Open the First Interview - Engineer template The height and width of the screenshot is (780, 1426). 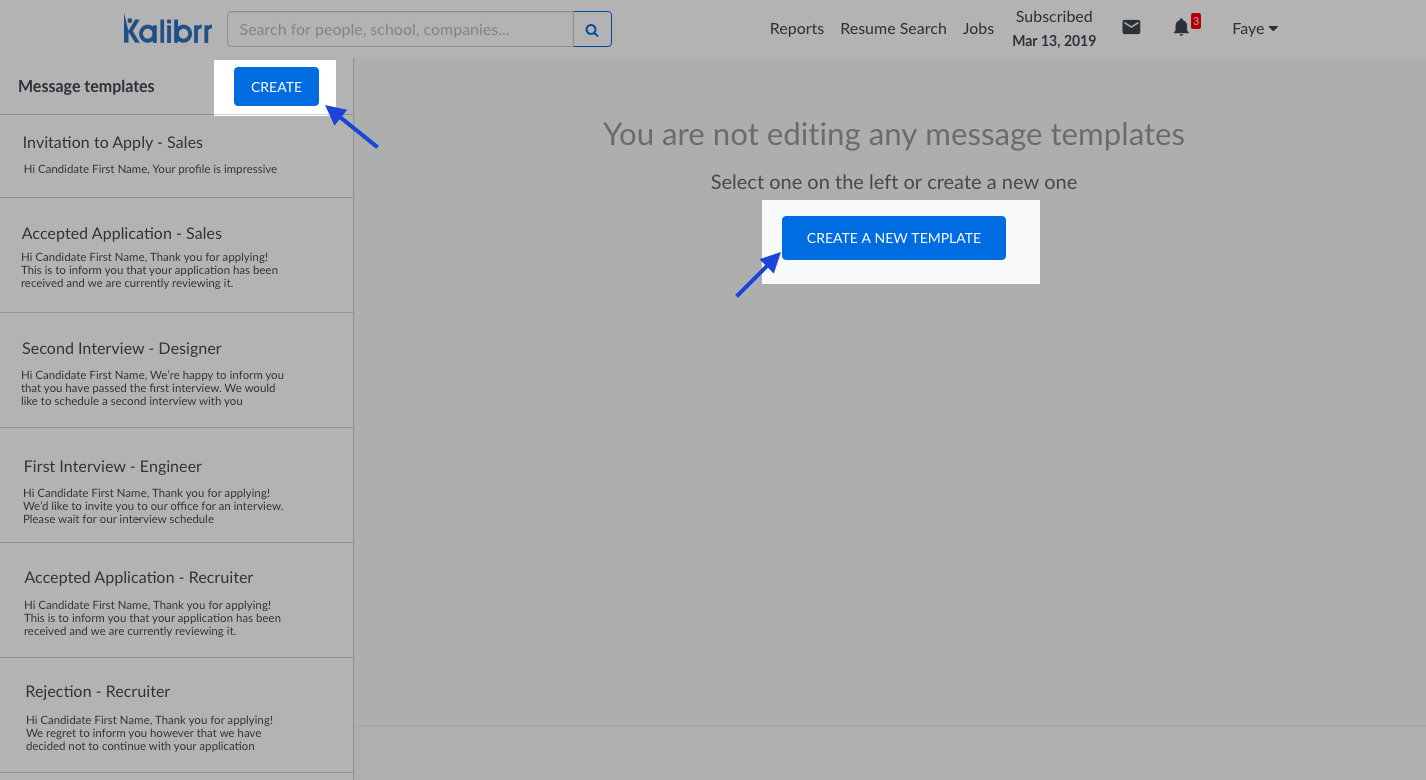[x=176, y=485]
